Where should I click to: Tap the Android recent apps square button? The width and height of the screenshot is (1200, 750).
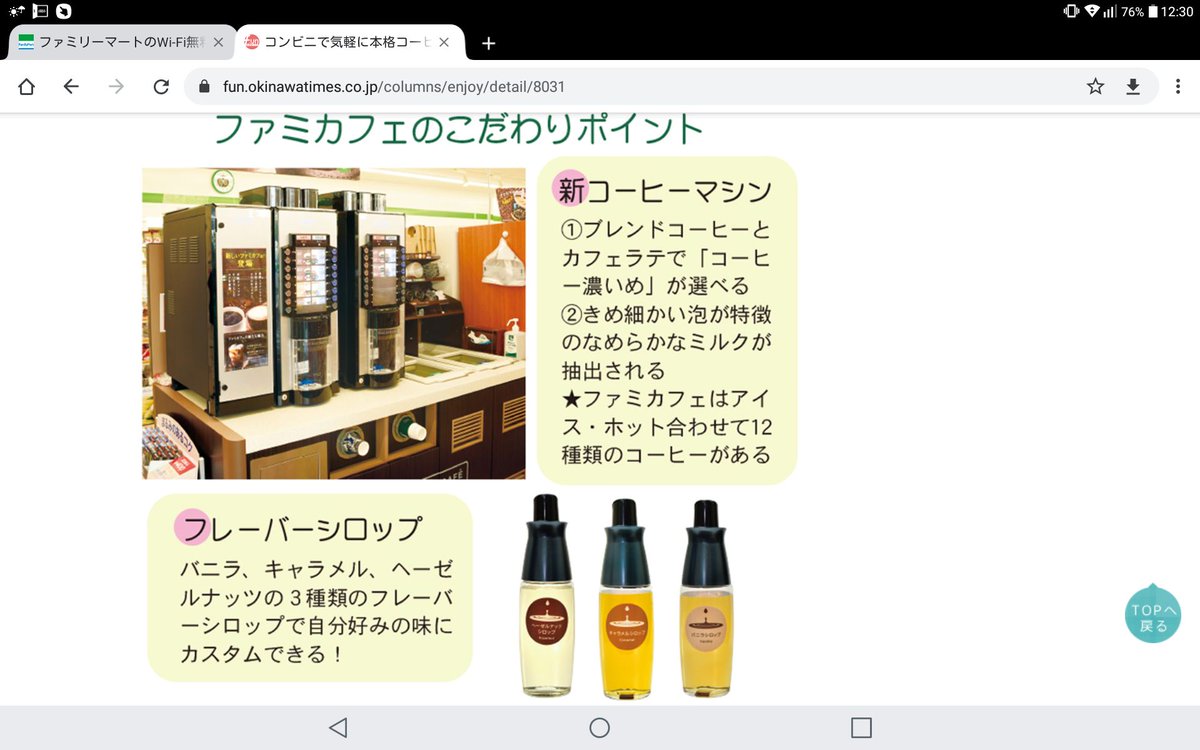pos(861,727)
